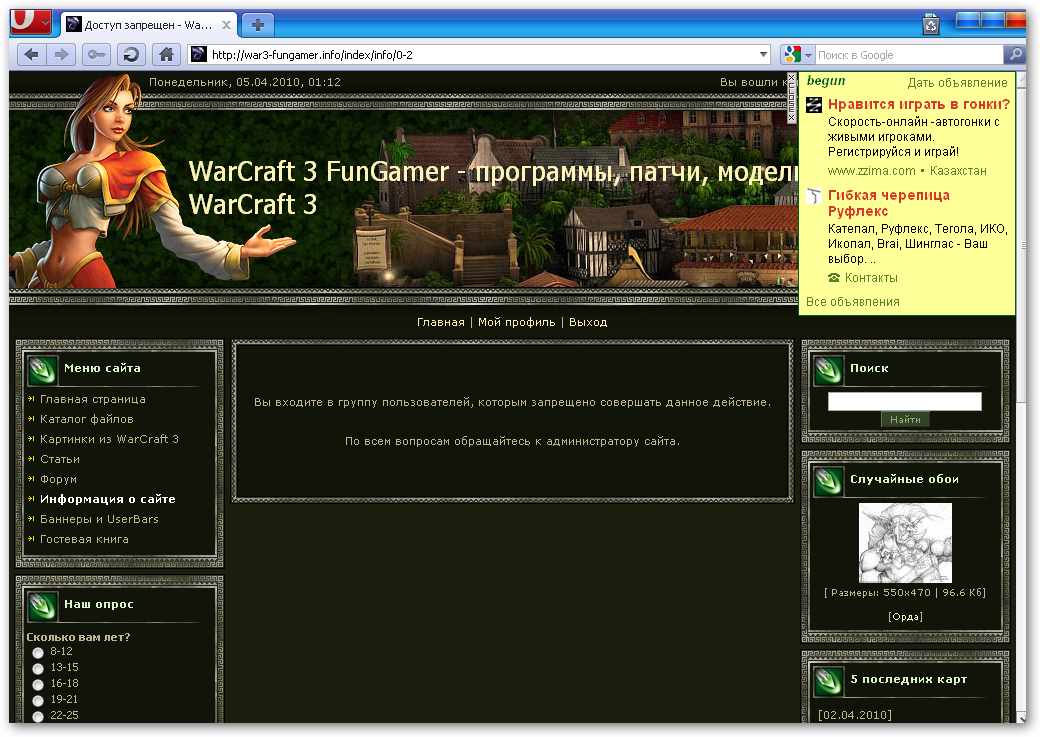The image size is (1040, 737).
Task: Go back using the Back arrow
Action: click(x=31, y=54)
